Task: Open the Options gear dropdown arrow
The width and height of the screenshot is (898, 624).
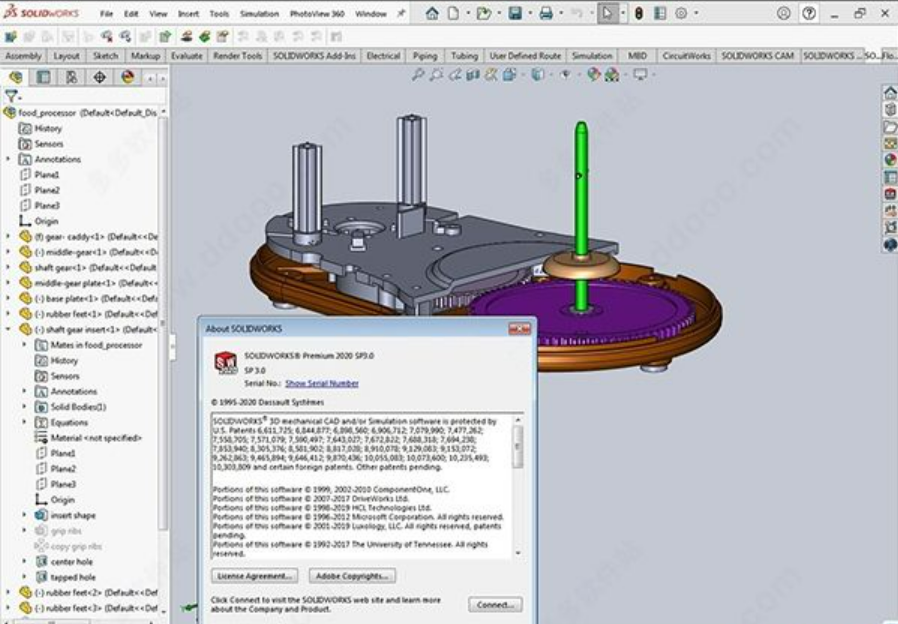Action: [x=696, y=13]
